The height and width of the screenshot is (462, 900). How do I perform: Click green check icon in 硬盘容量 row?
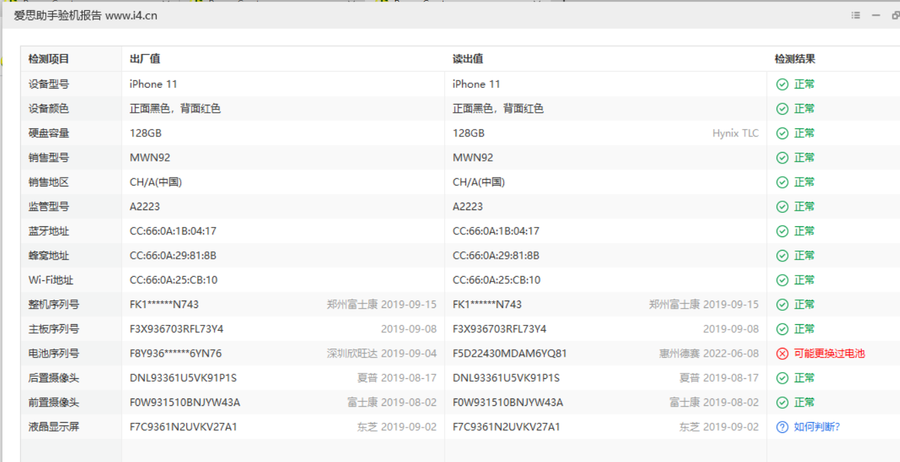pyautogui.click(x=782, y=133)
